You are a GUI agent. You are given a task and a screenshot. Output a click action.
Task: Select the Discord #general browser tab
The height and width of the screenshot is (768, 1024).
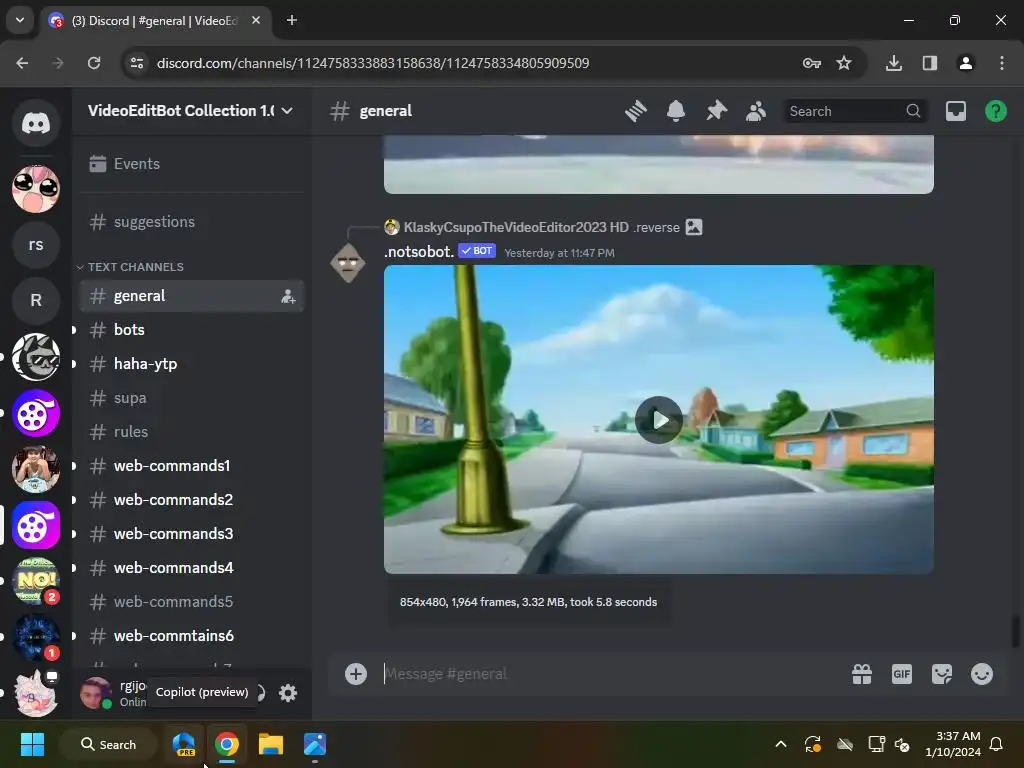click(x=154, y=21)
